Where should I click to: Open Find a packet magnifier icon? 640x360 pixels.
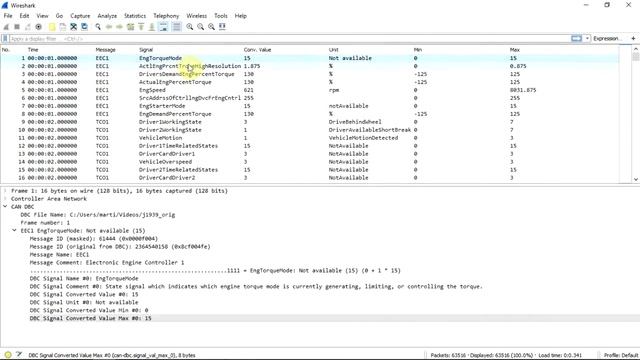[x=98, y=27]
